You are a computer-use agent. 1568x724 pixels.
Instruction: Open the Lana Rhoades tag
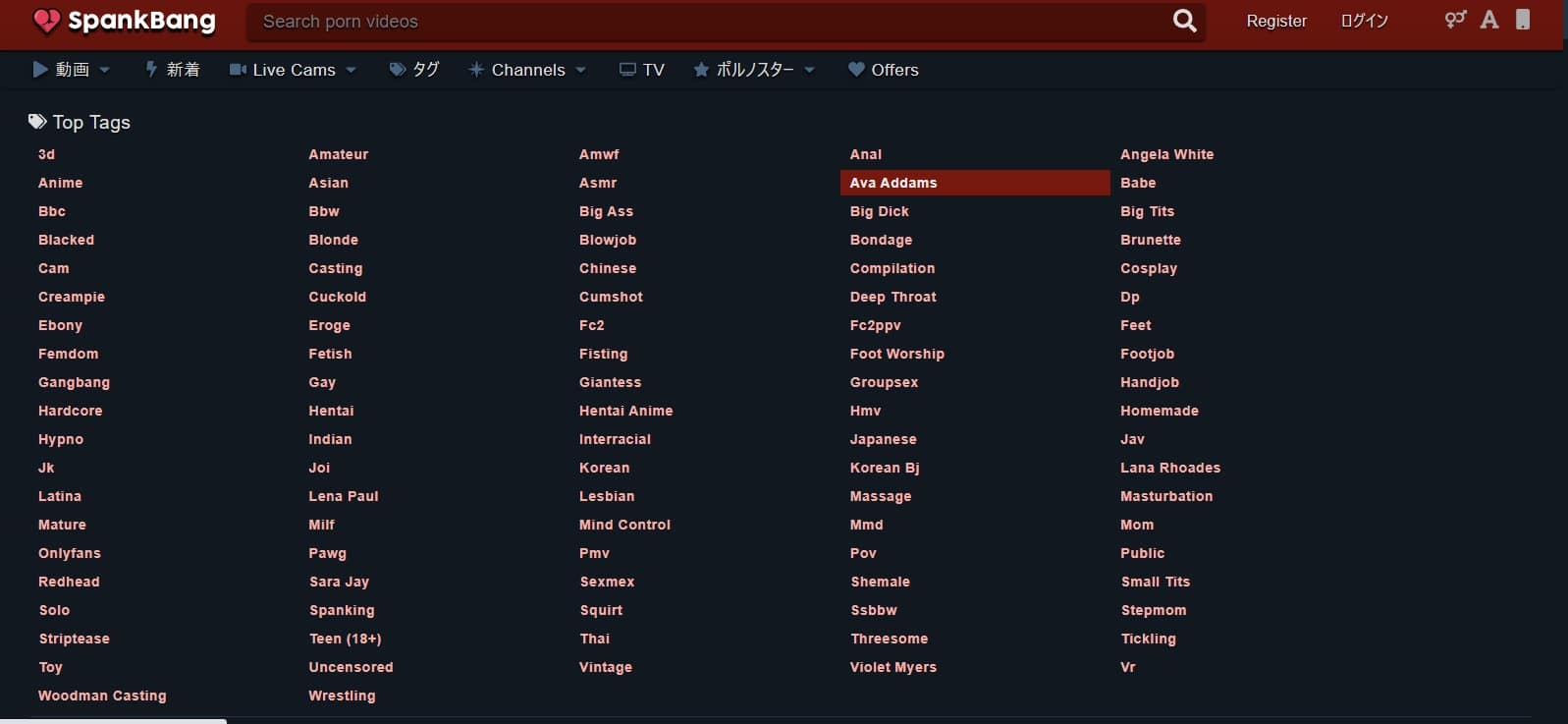click(x=1170, y=468)
